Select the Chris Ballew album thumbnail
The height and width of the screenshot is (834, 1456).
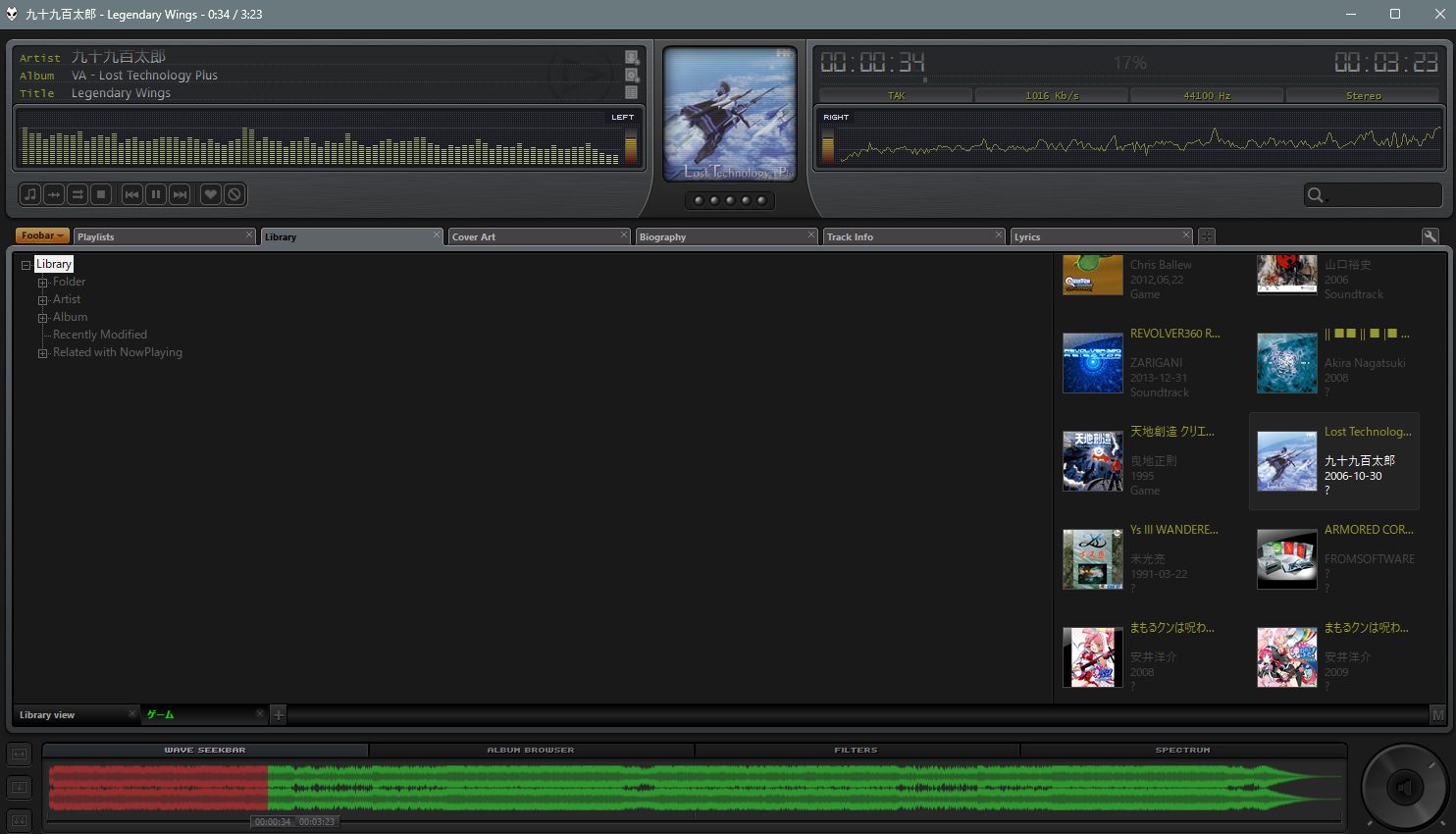[1093, 275]
